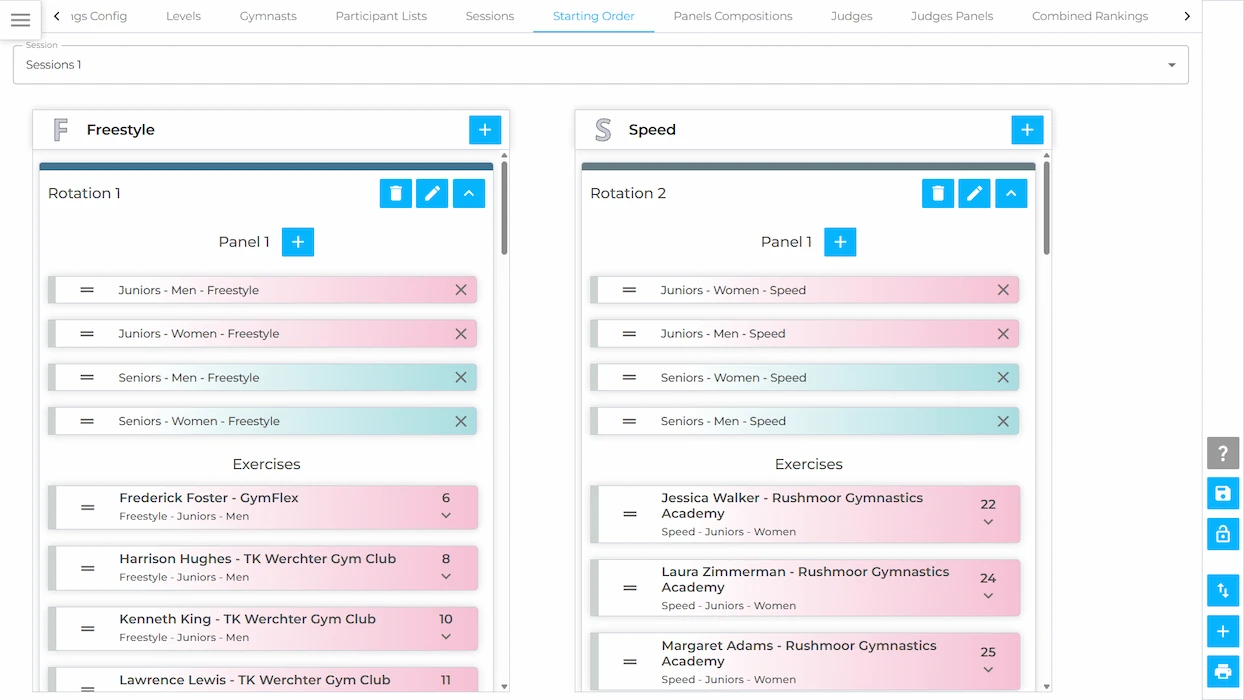
Task: Remove Seniors - Women - Speed category
Action: [1003, 378]
